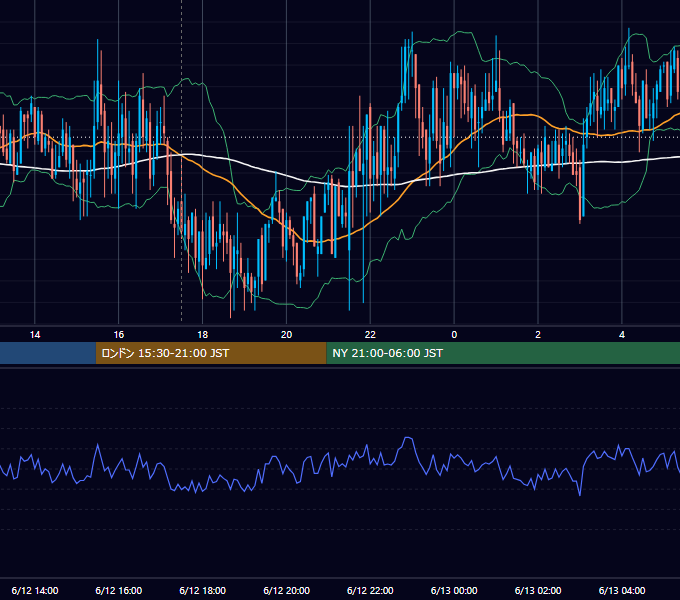The height and width of the screenshot is (600, 680).
Task: Click the 6/12 20:00 date label
Action: tap(286, 590)
